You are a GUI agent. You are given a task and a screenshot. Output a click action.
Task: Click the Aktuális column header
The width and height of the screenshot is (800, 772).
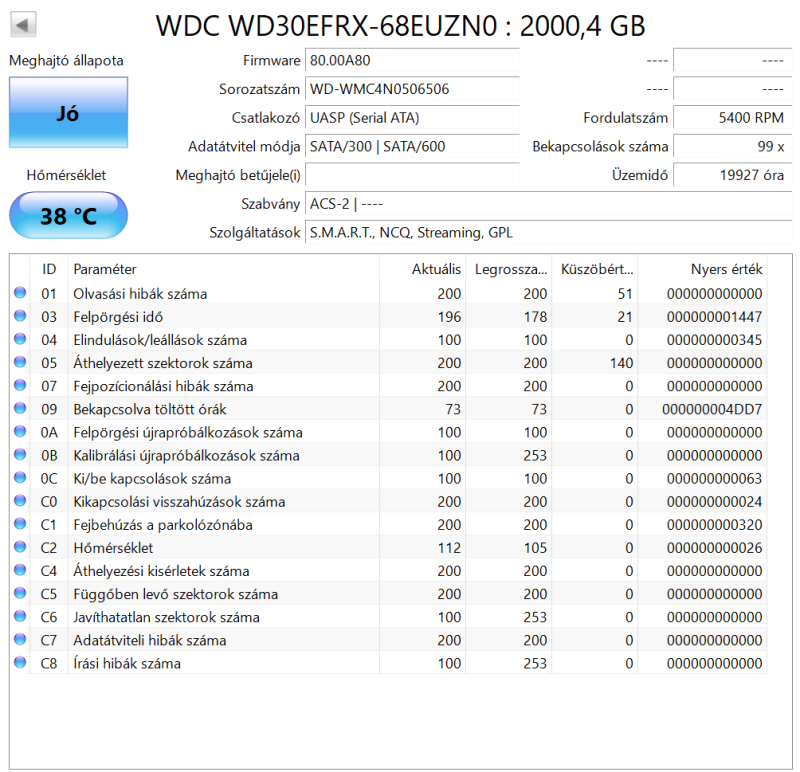click(x=422, y=269)
